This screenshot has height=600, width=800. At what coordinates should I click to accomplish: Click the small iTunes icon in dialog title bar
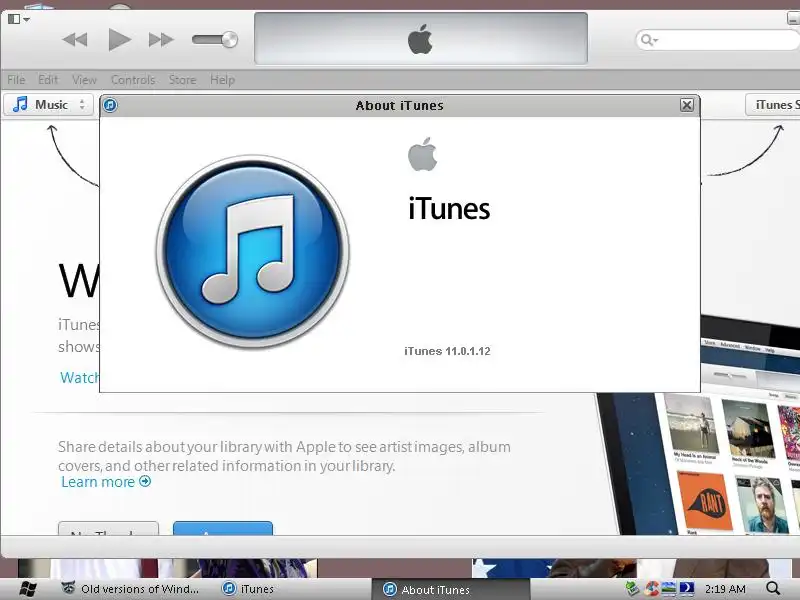(x=110, y=105)
